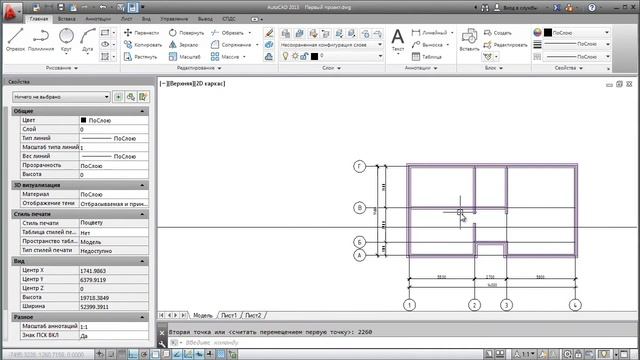Expand the Свойства ribbon panel
The image size is (640, 360).
click(569, 68)
